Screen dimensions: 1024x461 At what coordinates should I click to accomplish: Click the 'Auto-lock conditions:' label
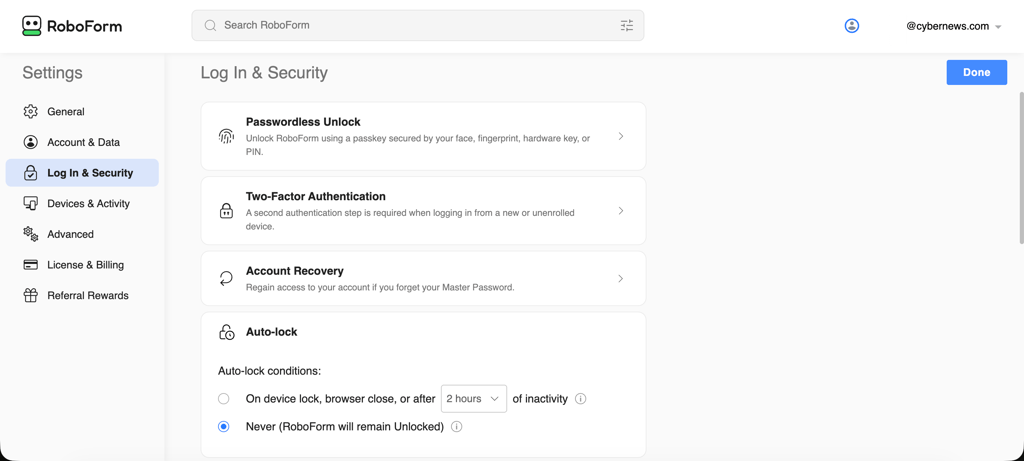click(270, 372)
